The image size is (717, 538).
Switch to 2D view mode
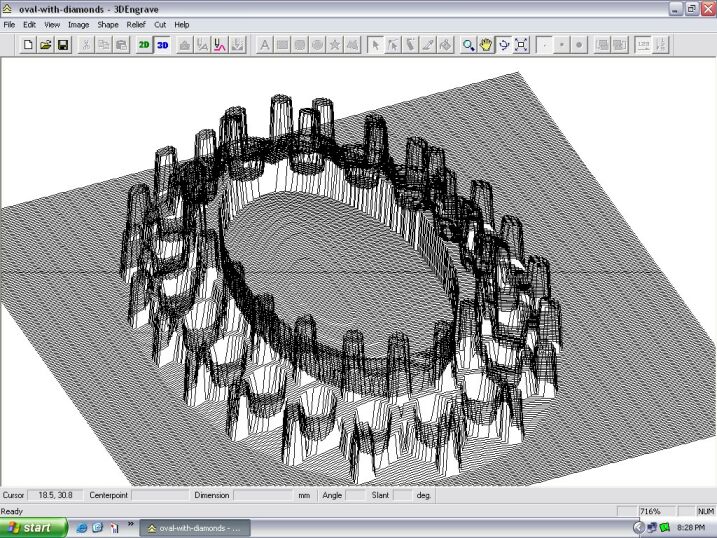(144, 45)
